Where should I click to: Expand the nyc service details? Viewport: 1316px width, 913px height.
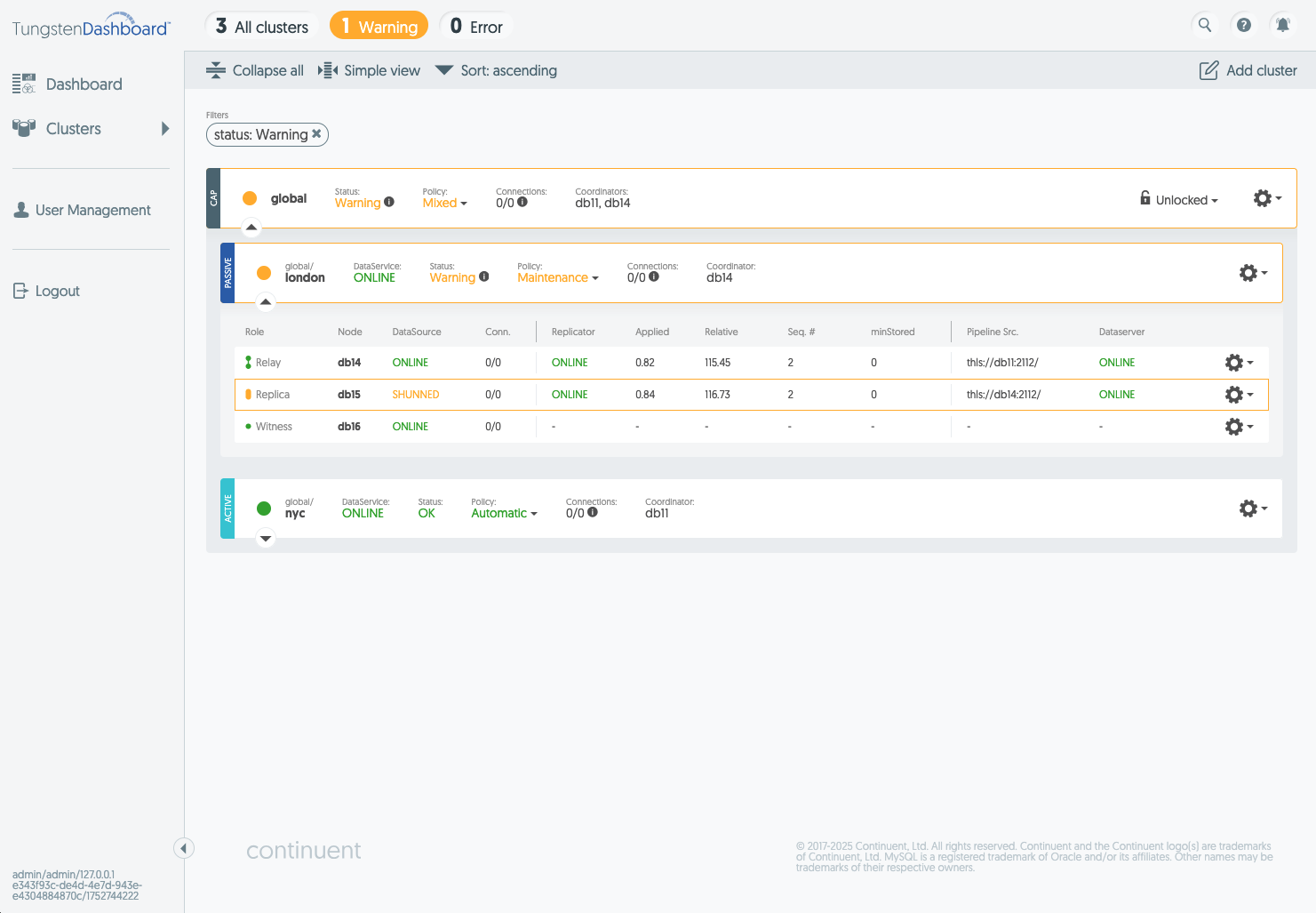tap(266, 538)
